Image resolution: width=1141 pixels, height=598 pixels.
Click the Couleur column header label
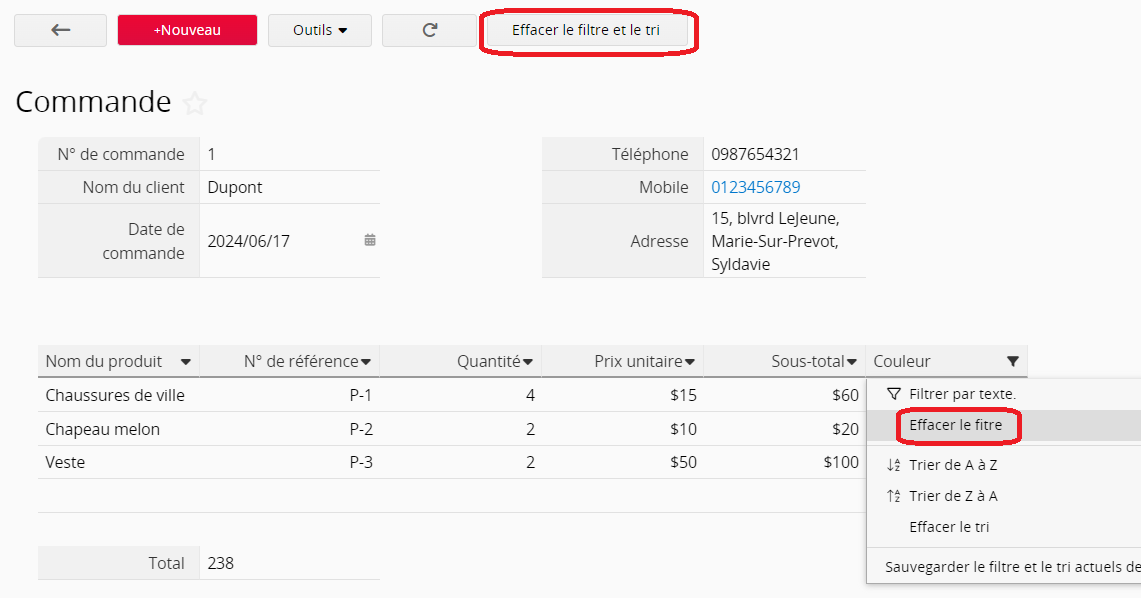tap(902, 362)
